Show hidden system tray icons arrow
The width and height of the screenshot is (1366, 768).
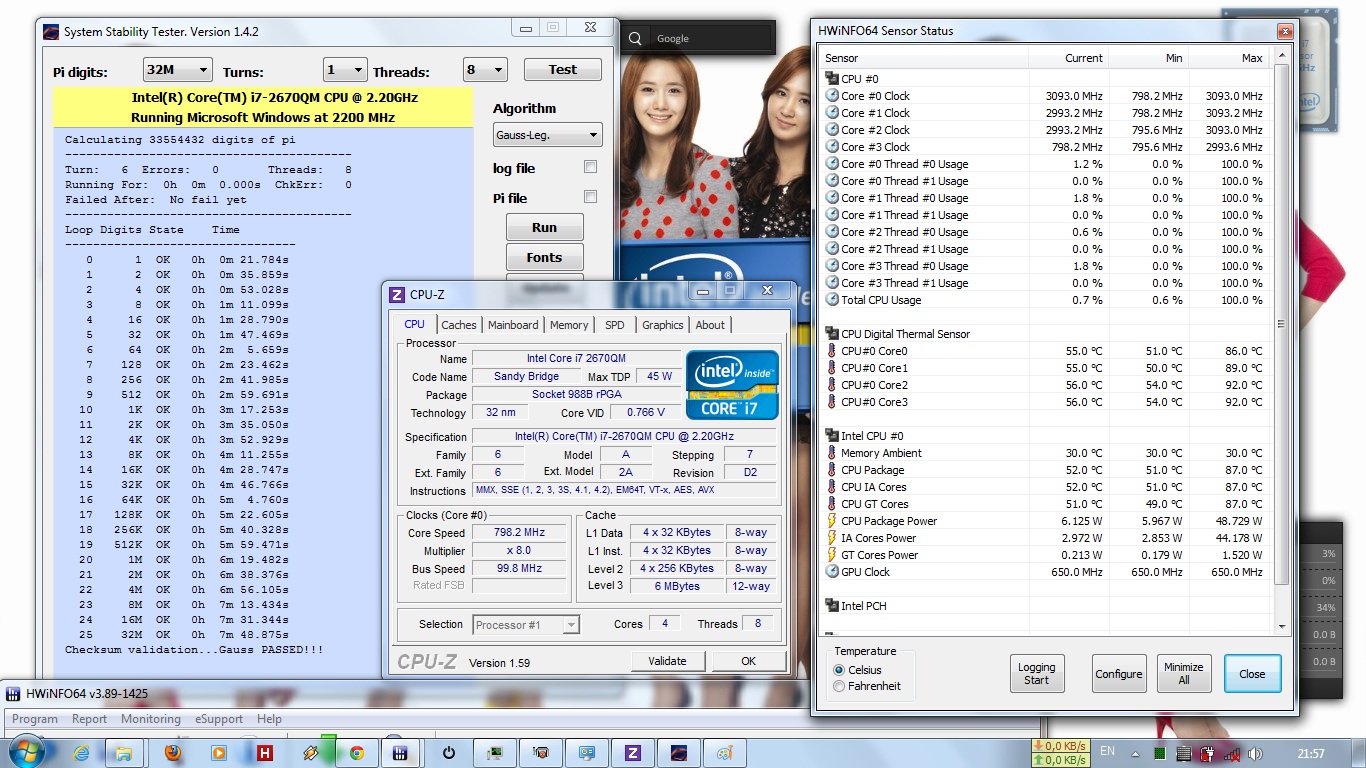pyautogui.click(x=1136, y=753)
